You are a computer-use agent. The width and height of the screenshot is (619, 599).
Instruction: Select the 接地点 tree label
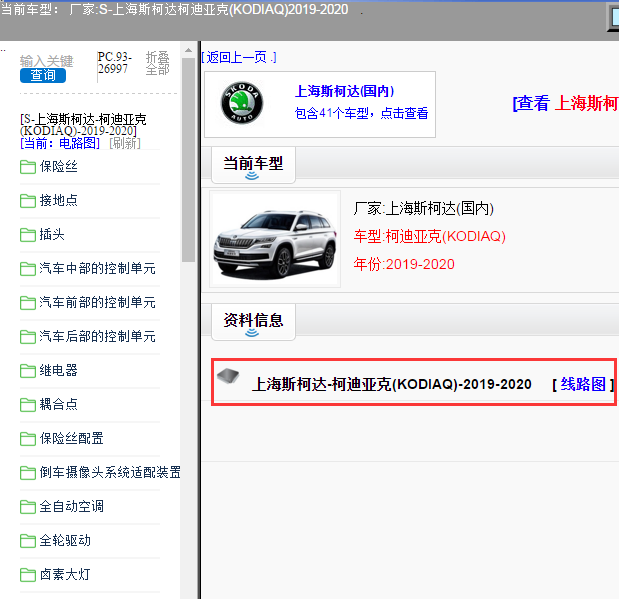pos(58,201)
